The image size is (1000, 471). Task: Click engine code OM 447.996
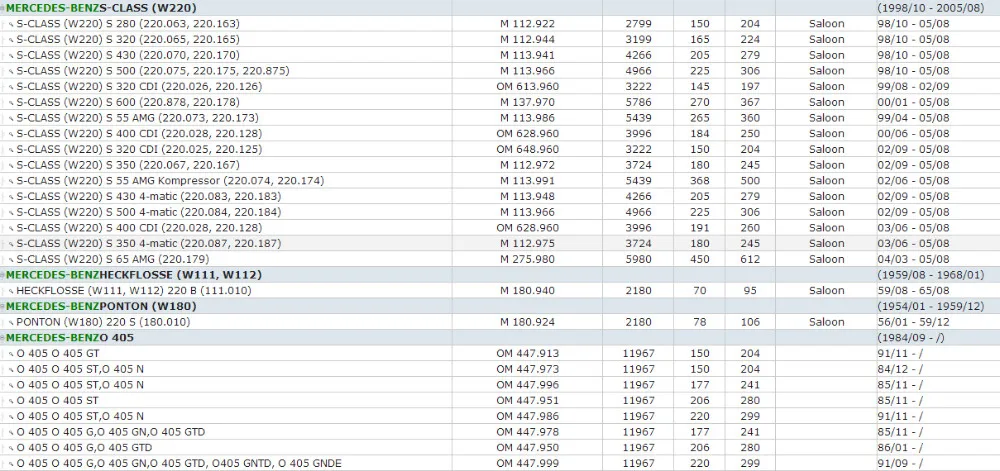(527, 384)
